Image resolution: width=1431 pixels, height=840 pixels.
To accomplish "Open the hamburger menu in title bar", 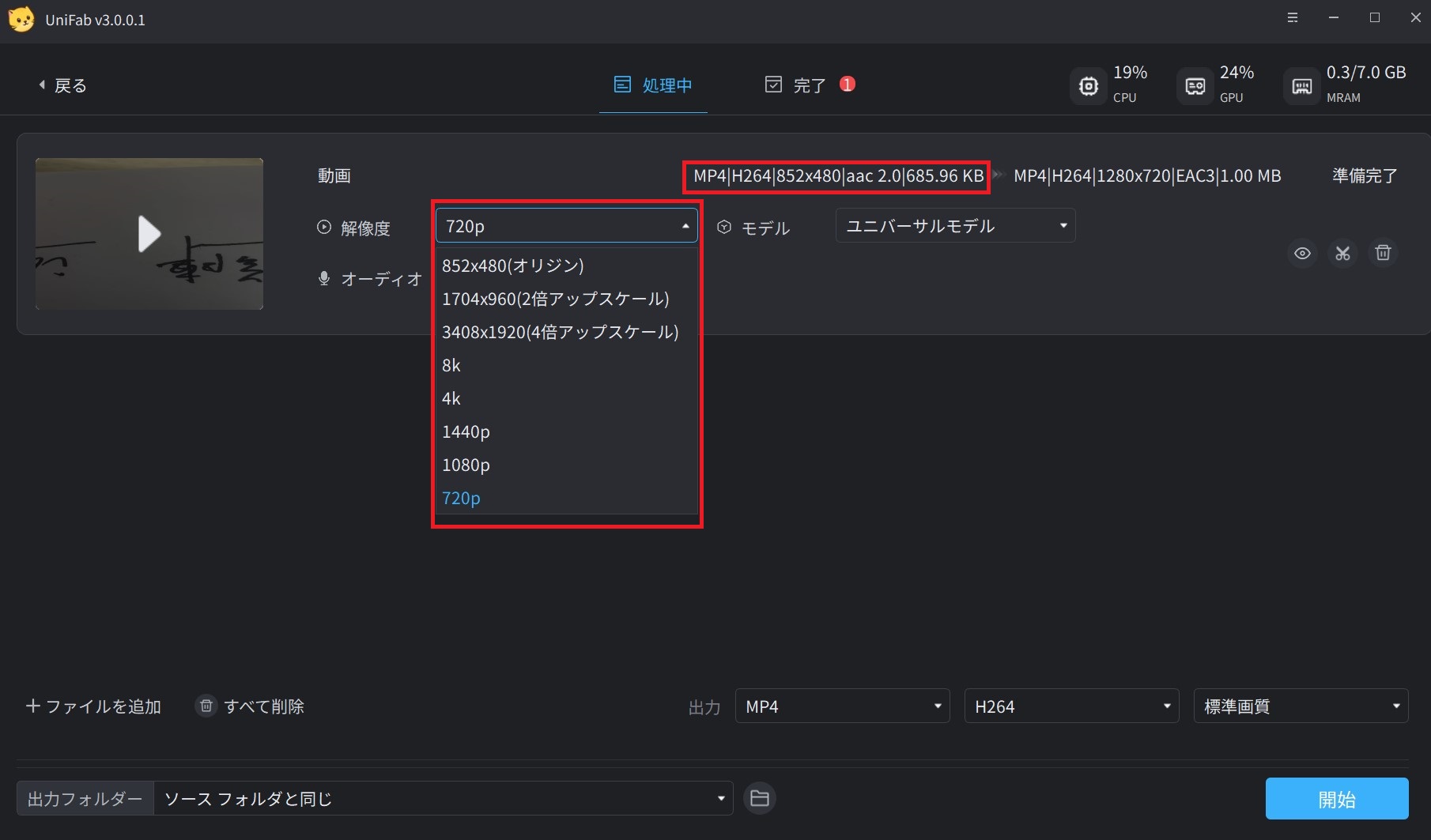I will 1293,17.
